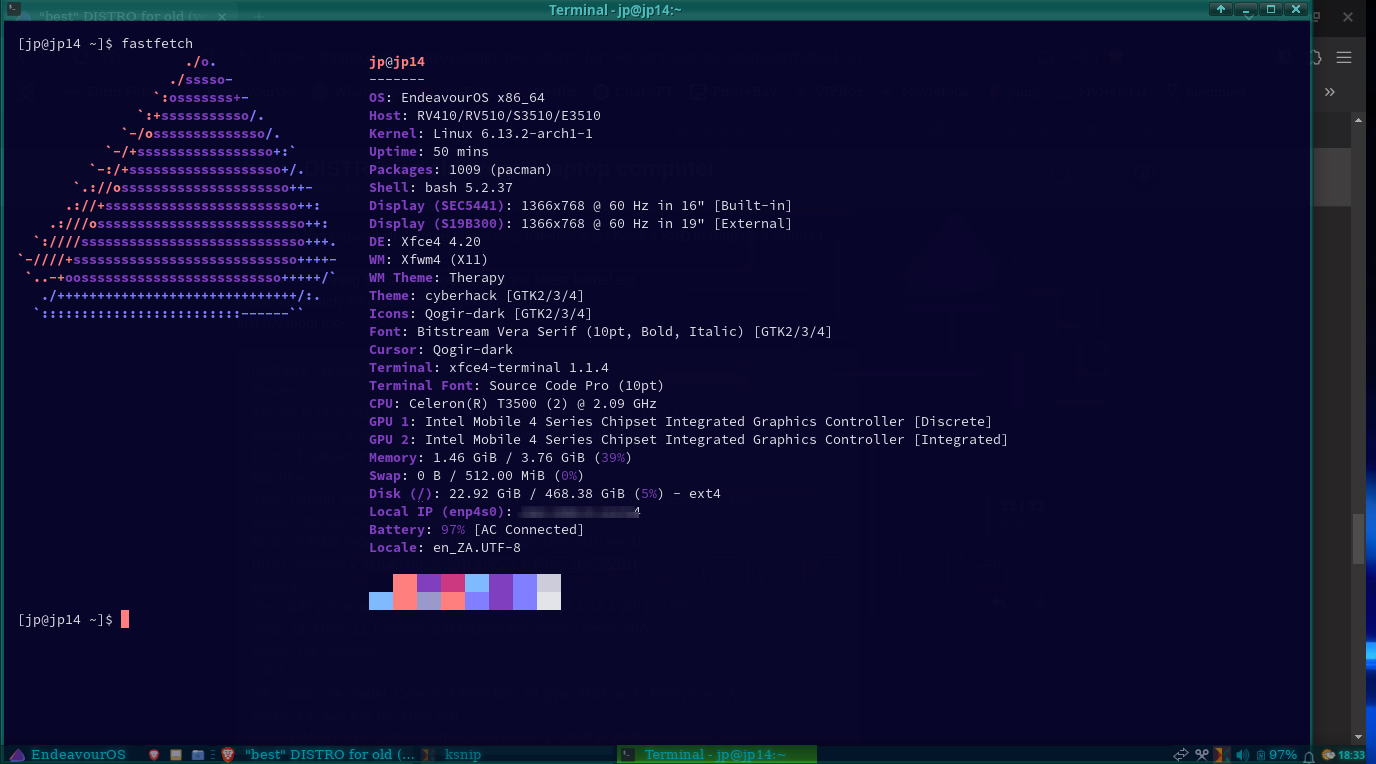Click the salmon color block in the top palette row

coord(405,583)
